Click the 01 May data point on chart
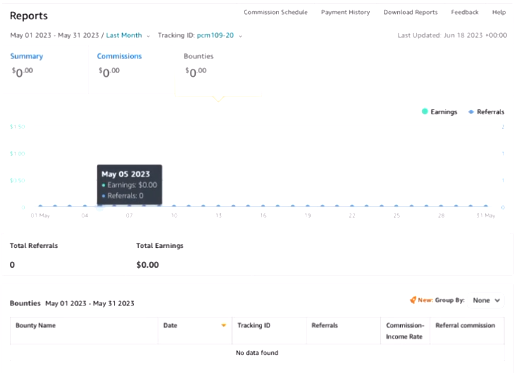521x373 pixels. point(40,206)
